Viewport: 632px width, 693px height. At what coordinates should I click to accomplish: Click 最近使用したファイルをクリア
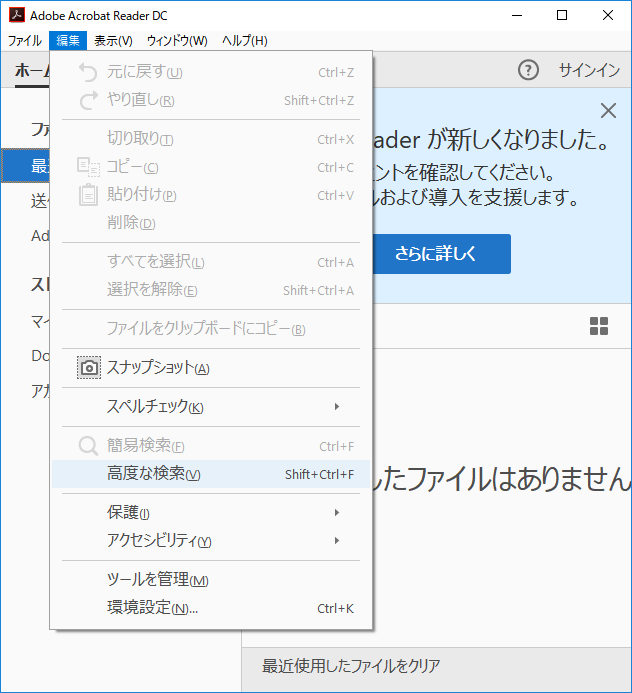(351, 666)
